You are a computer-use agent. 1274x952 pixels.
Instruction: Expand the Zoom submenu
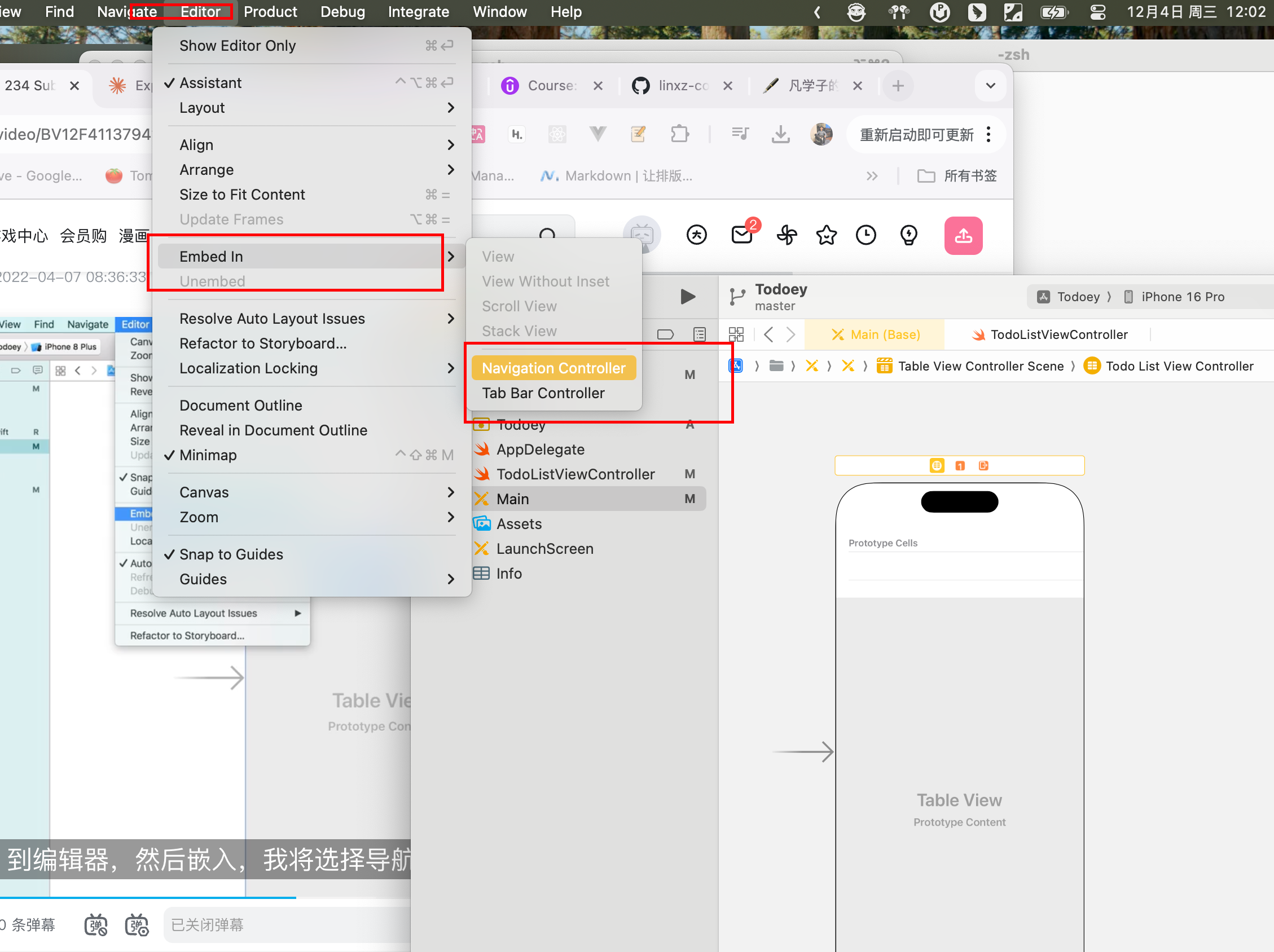pos(311,517)
